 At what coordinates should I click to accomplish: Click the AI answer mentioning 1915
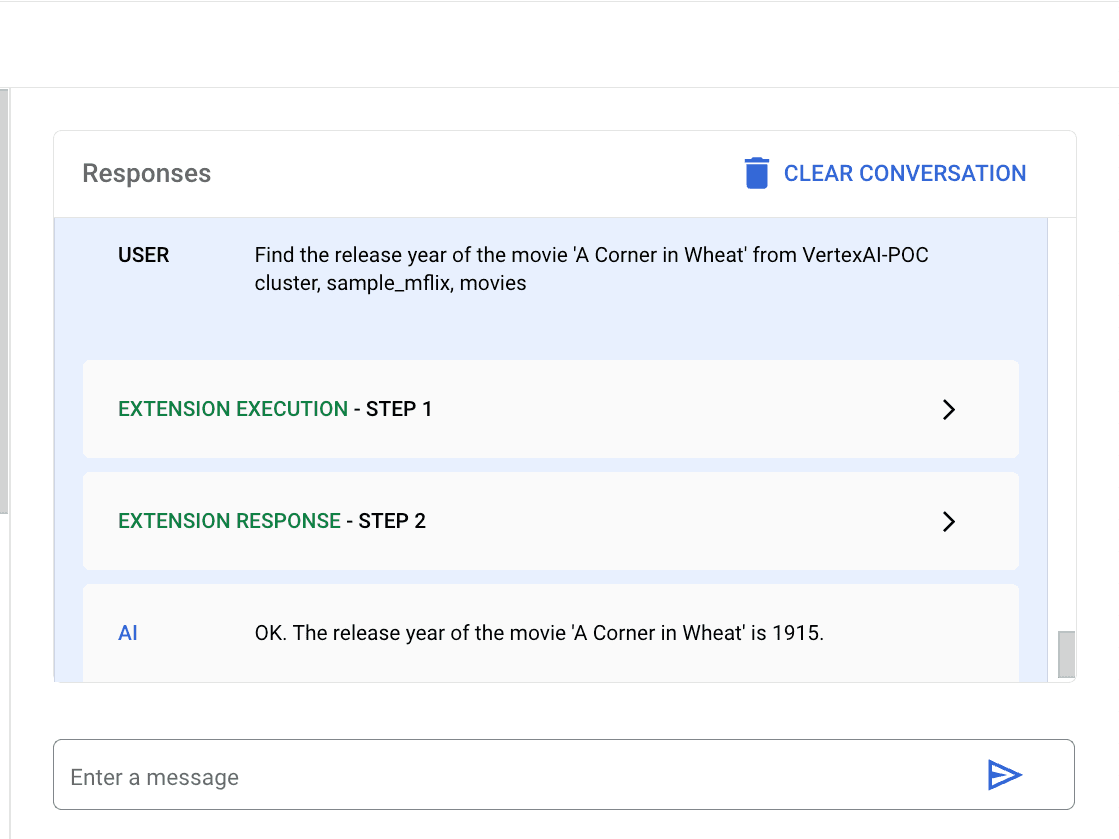click(539, 633)
